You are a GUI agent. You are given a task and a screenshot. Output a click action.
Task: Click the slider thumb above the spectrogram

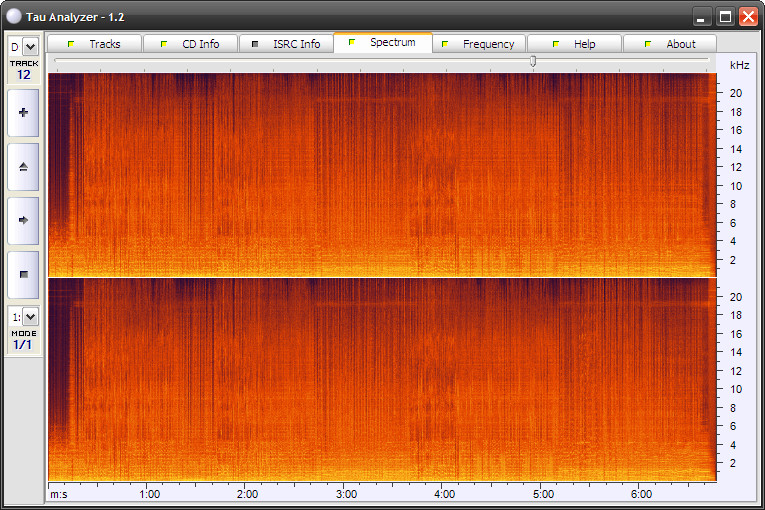click(533, 61)
